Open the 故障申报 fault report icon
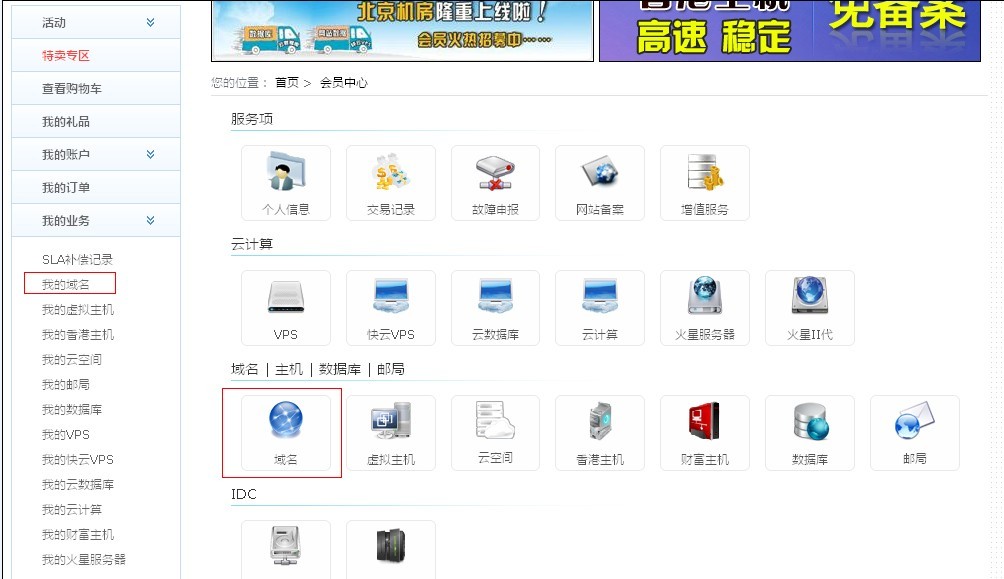1004x579 pixels. [495, 174]
